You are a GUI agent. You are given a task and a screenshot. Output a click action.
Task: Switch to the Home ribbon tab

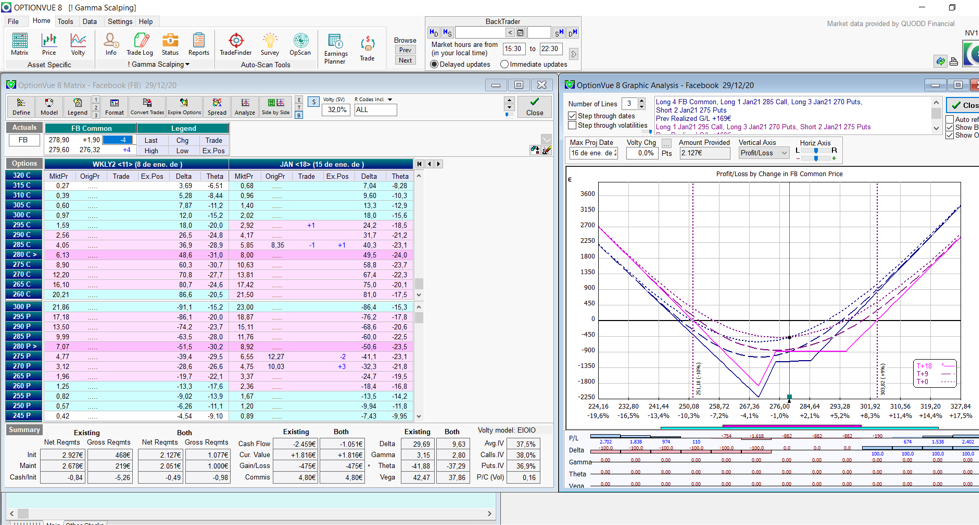click(41, 21)
